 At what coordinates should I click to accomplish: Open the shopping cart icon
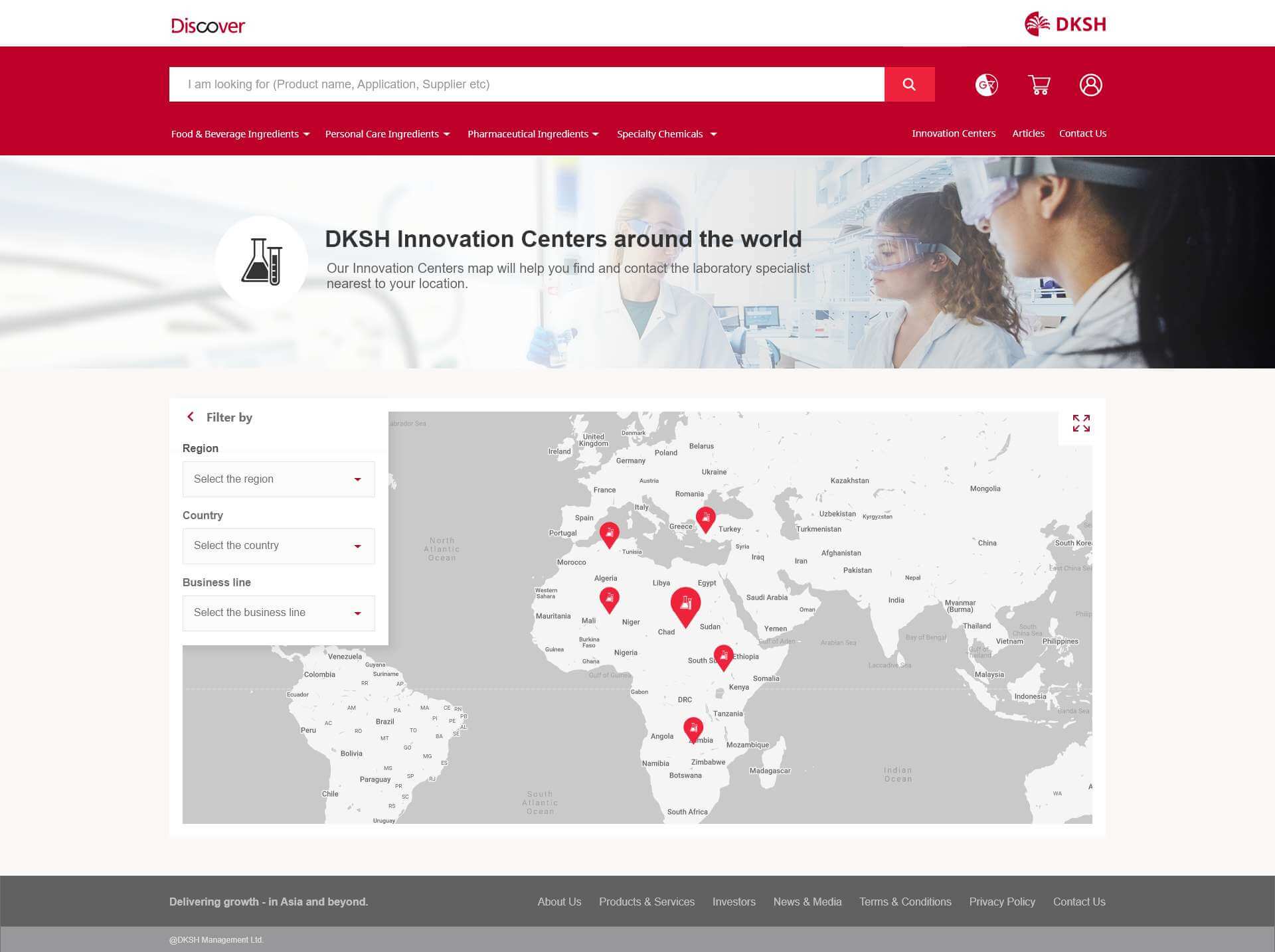pyautogui.click(x=1039, y=85)
